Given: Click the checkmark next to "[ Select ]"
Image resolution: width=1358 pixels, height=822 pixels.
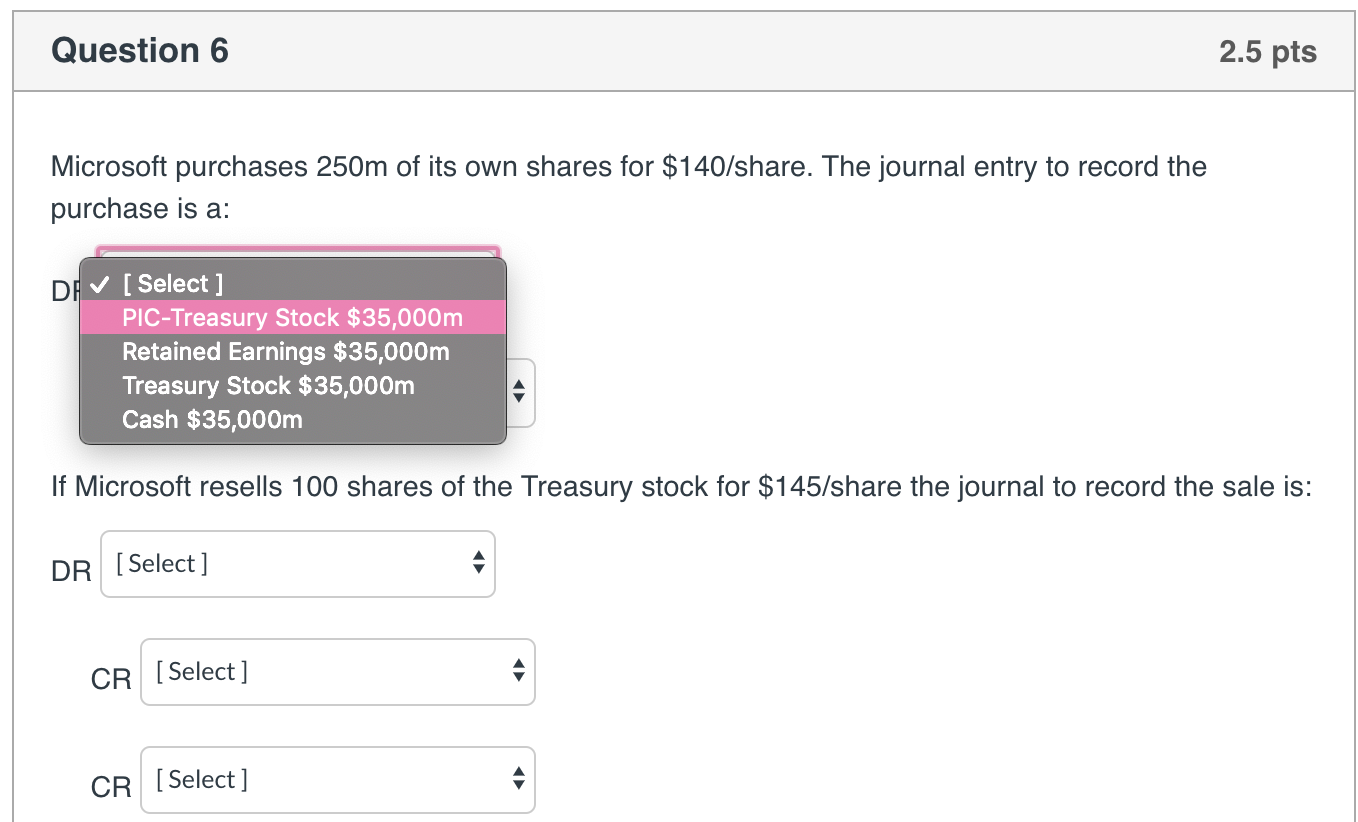Looking at the screenshot, I should (x=98, y=283).
